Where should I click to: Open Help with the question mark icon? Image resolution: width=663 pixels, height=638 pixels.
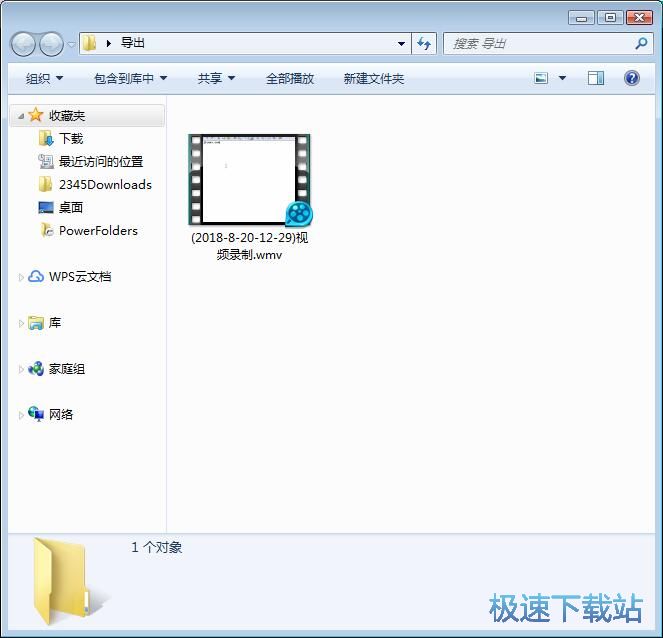631,78
